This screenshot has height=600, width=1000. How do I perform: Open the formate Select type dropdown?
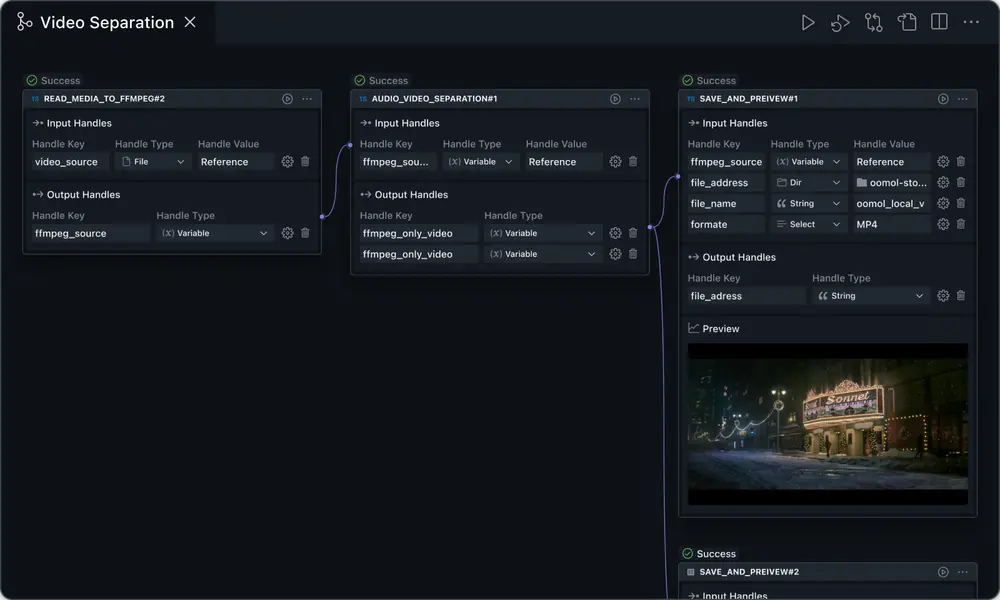pos(808,225)
